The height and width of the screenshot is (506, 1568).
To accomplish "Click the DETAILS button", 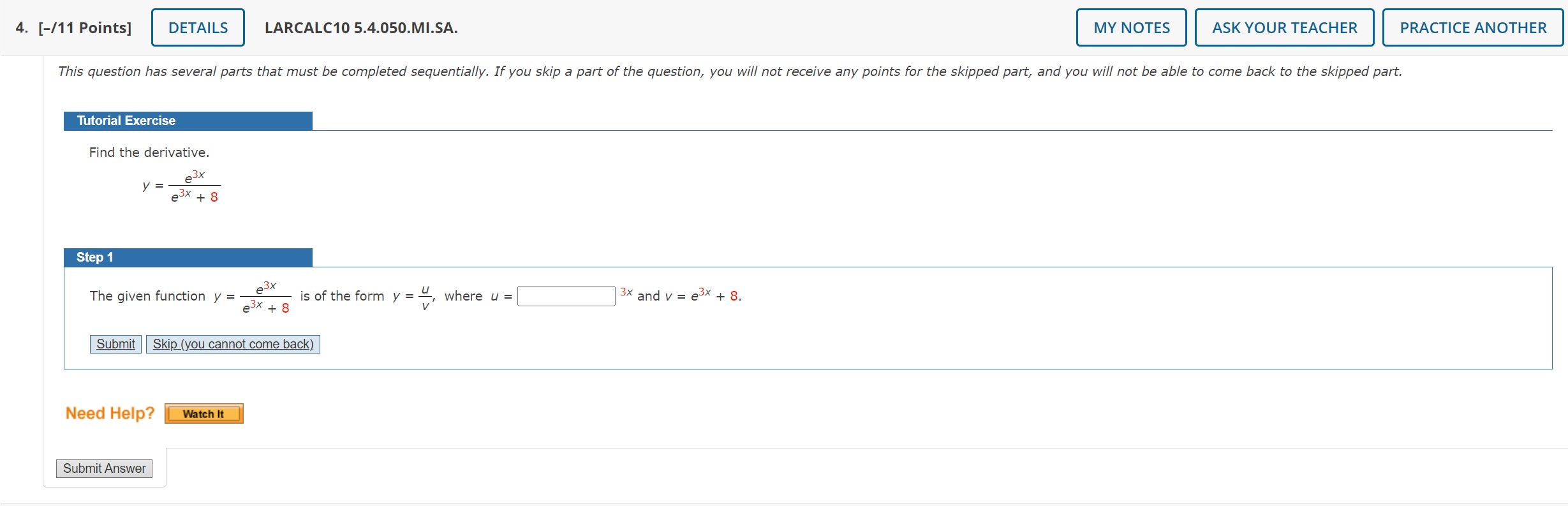I will point(197,27).
